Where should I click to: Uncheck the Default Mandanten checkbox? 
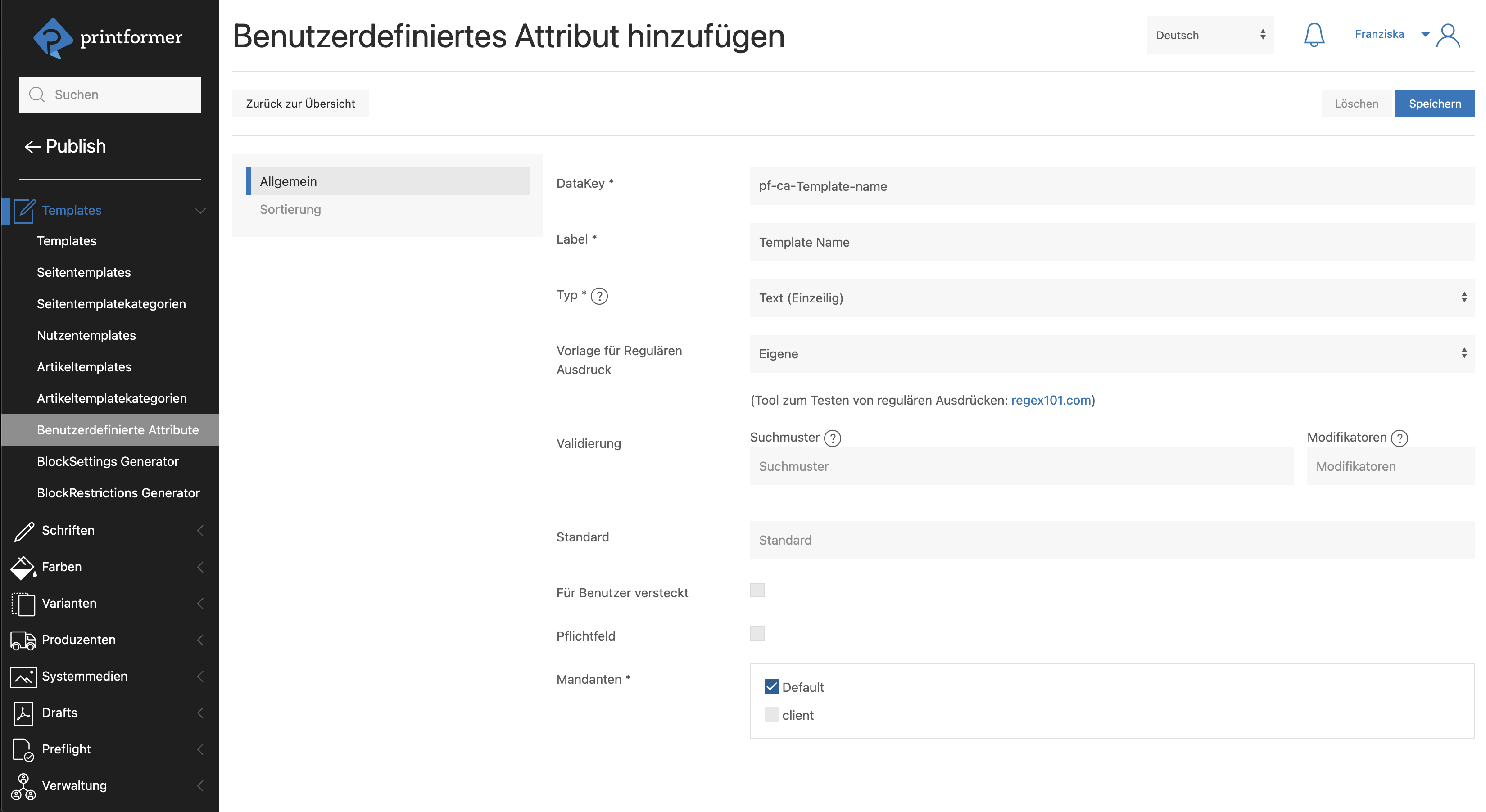[771, 686]
